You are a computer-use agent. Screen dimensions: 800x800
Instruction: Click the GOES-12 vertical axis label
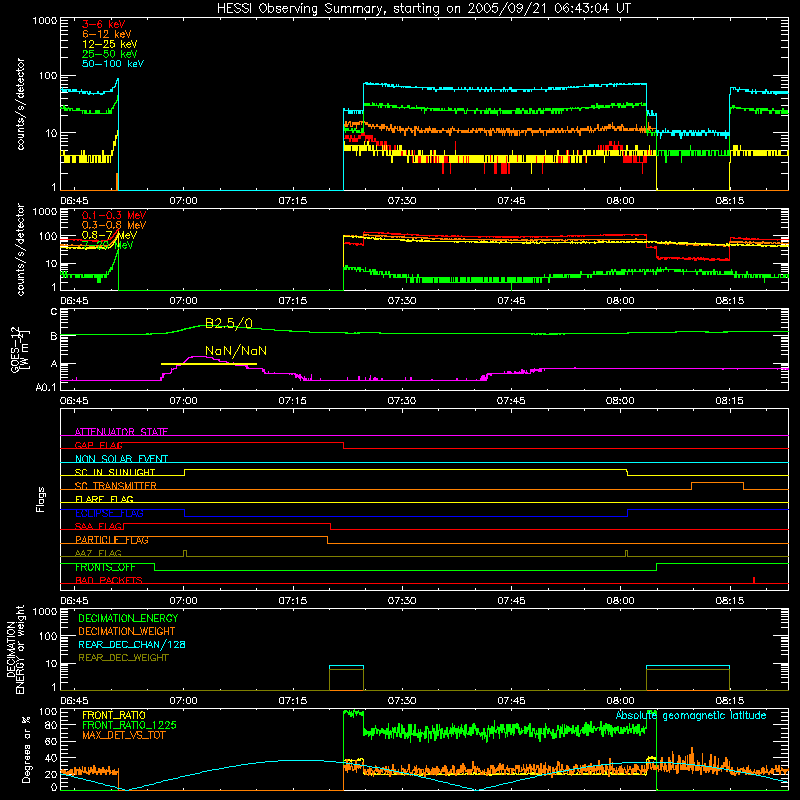pos(19,349)
